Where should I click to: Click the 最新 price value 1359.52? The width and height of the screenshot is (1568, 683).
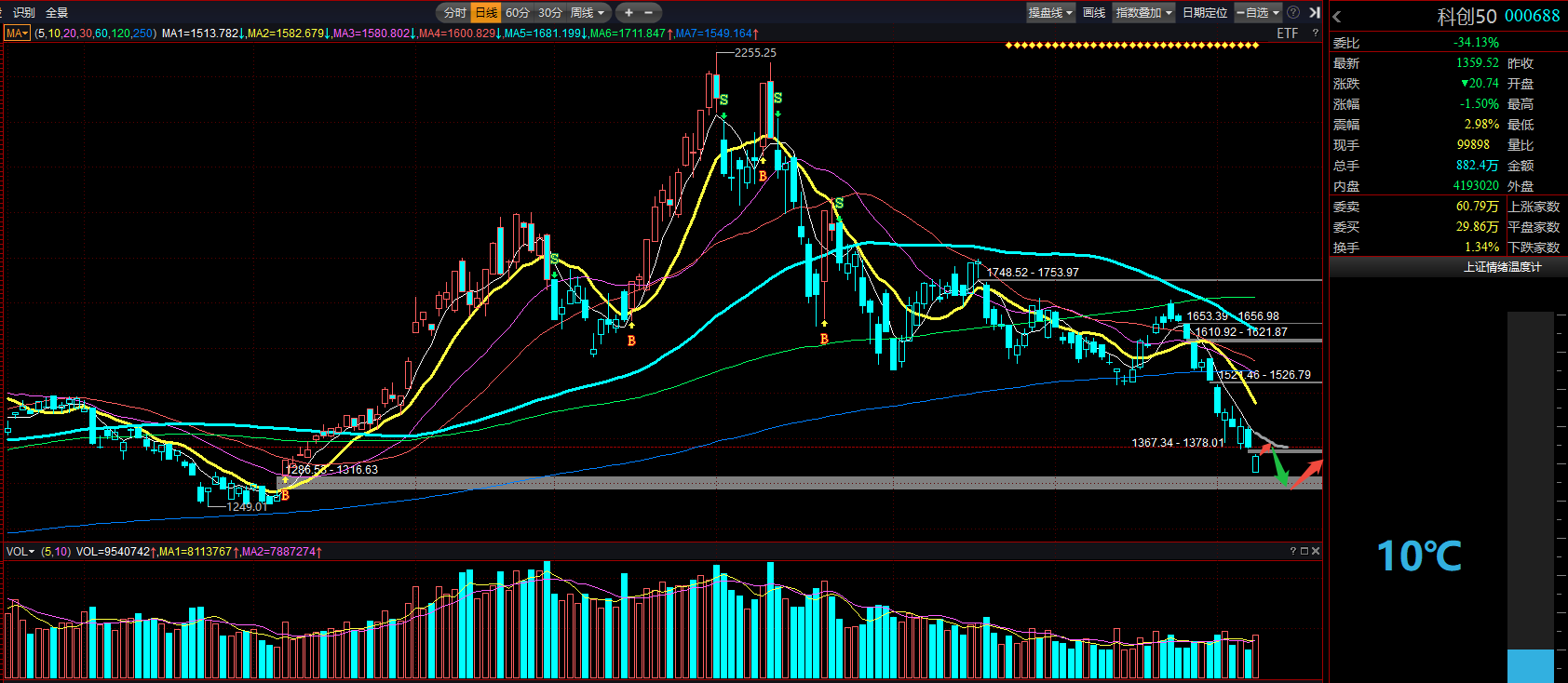pyautogui.click(x=1478, y=63)
